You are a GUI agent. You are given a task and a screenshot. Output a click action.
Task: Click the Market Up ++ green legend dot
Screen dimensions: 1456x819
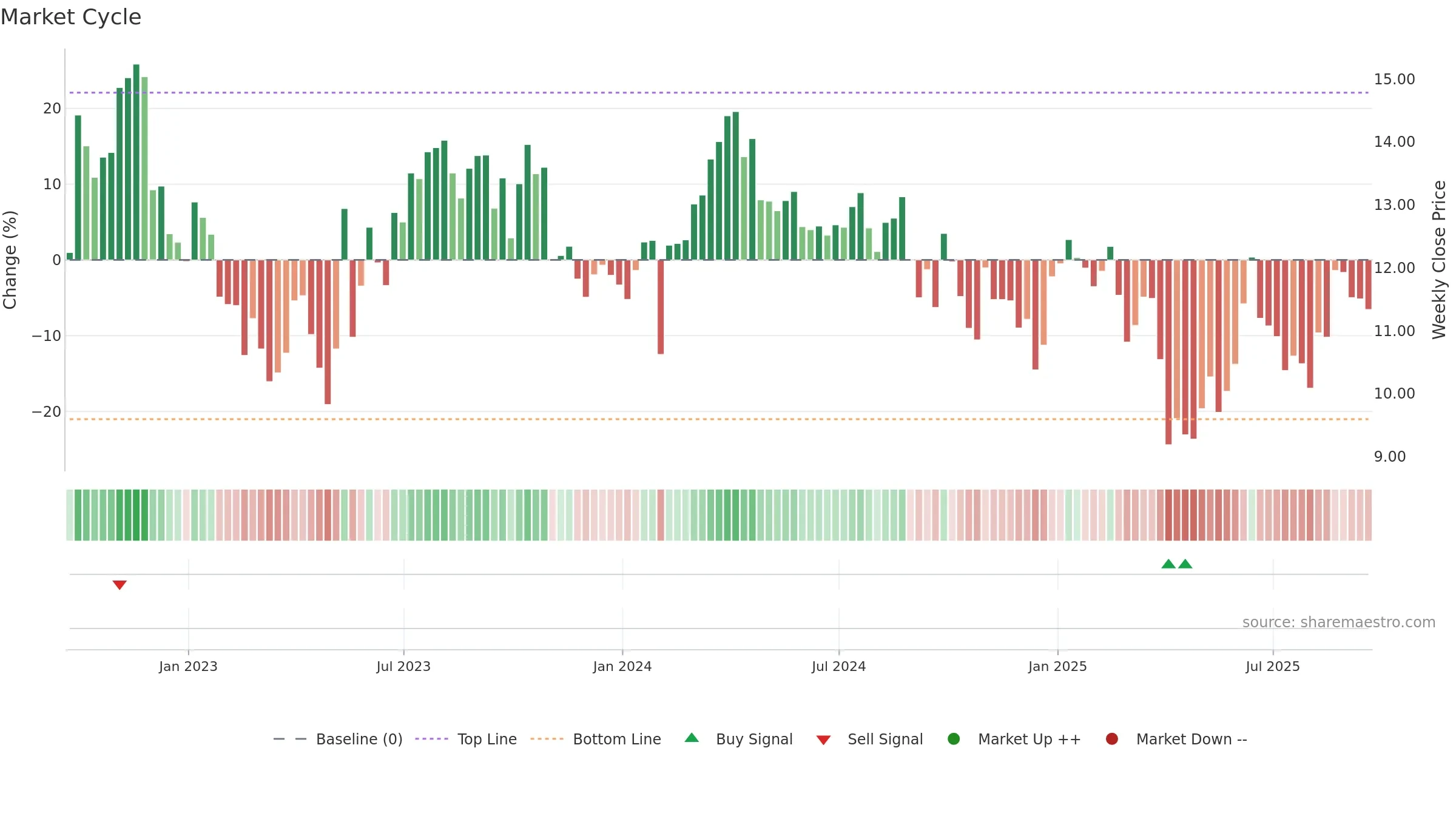[954, 739]
